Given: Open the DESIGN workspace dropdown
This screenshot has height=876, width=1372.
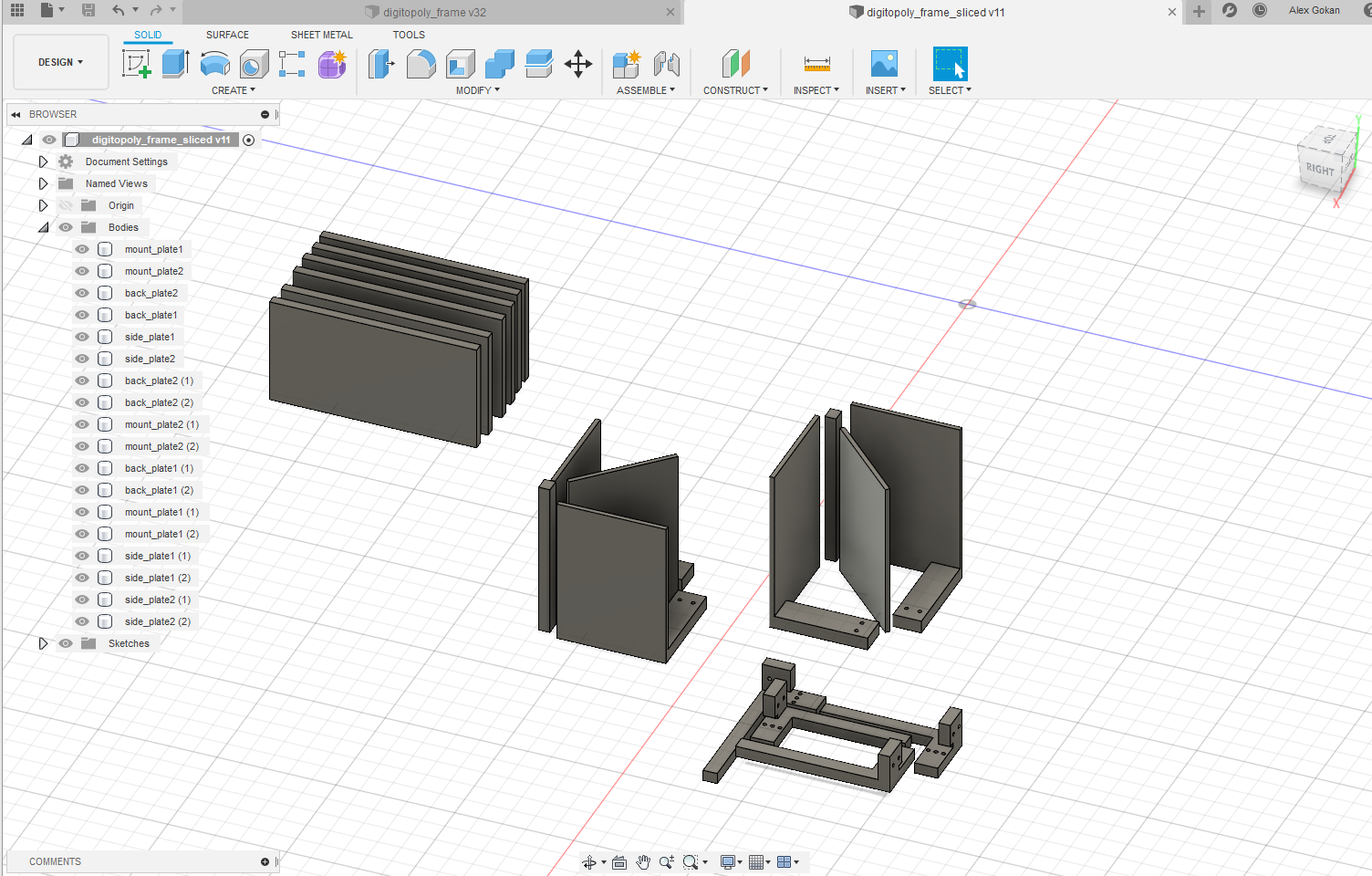Looking at the screenshot, I should pyautogui.click(x=61, y=62).
